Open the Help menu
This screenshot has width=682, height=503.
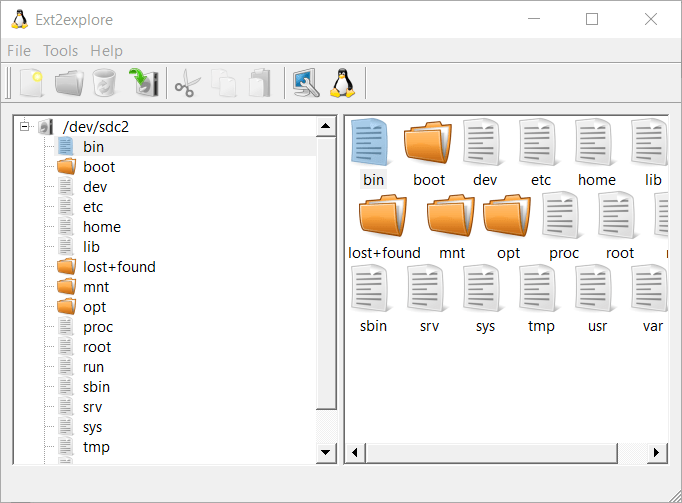click(x=106, y=51)
